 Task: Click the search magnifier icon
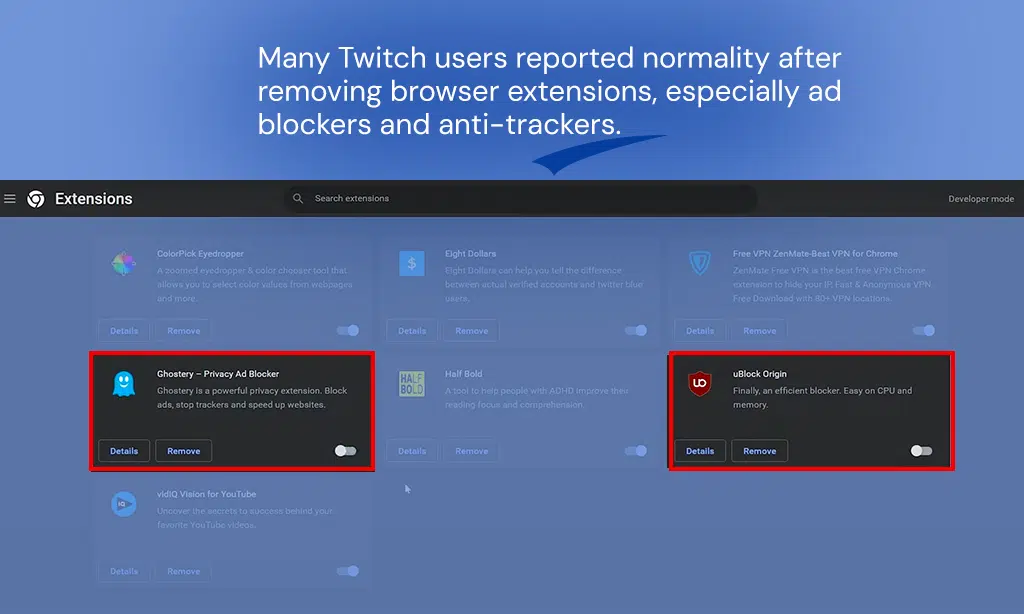click(x=298, y=199)
